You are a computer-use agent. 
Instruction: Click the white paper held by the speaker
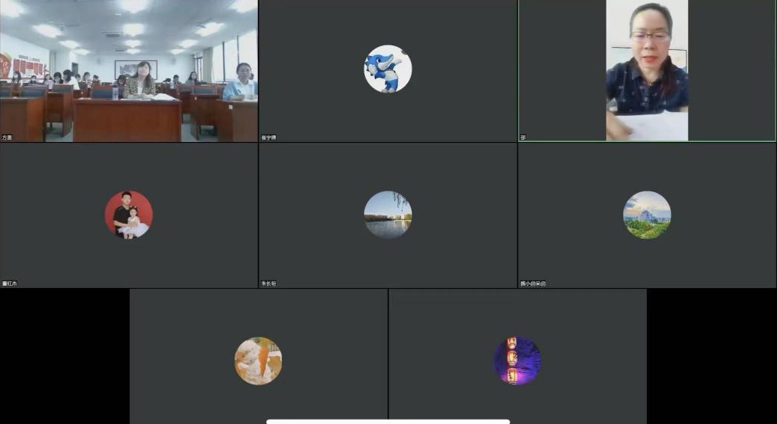point(655,126)
